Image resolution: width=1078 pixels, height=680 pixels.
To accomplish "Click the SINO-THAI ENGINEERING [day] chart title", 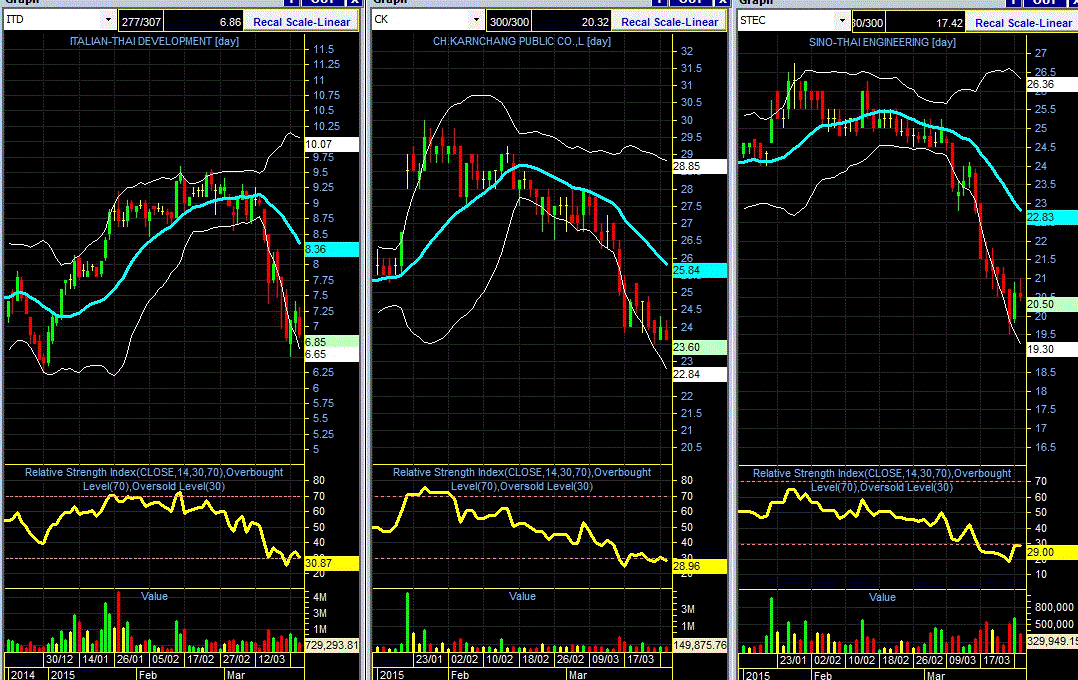I will 882,42.
